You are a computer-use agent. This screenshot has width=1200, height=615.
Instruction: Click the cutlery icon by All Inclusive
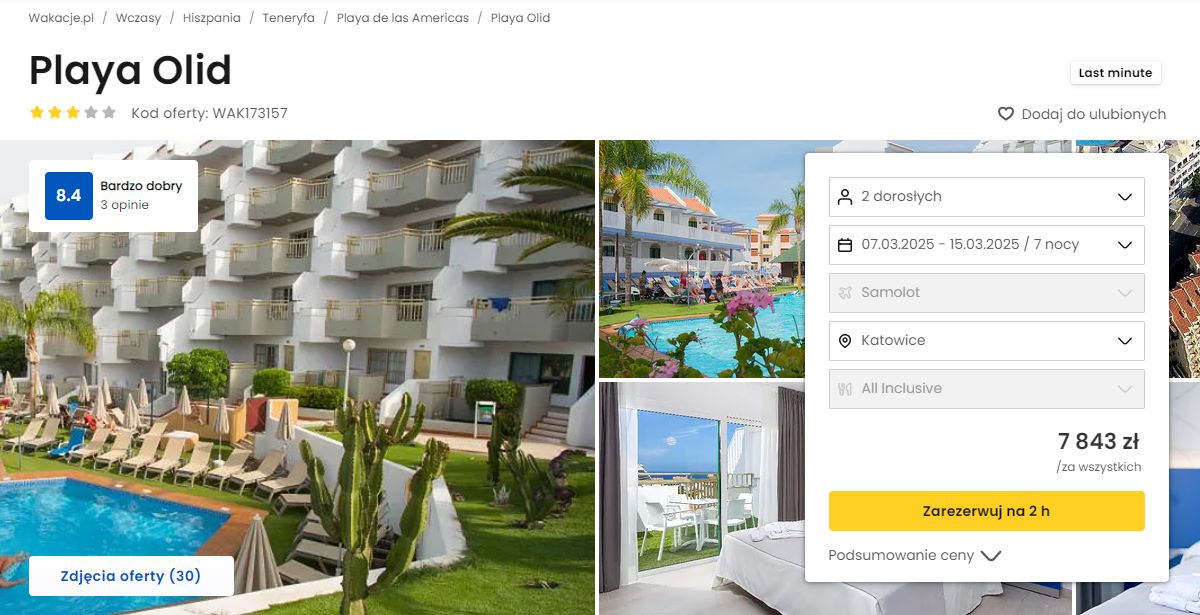coord(845,389)
